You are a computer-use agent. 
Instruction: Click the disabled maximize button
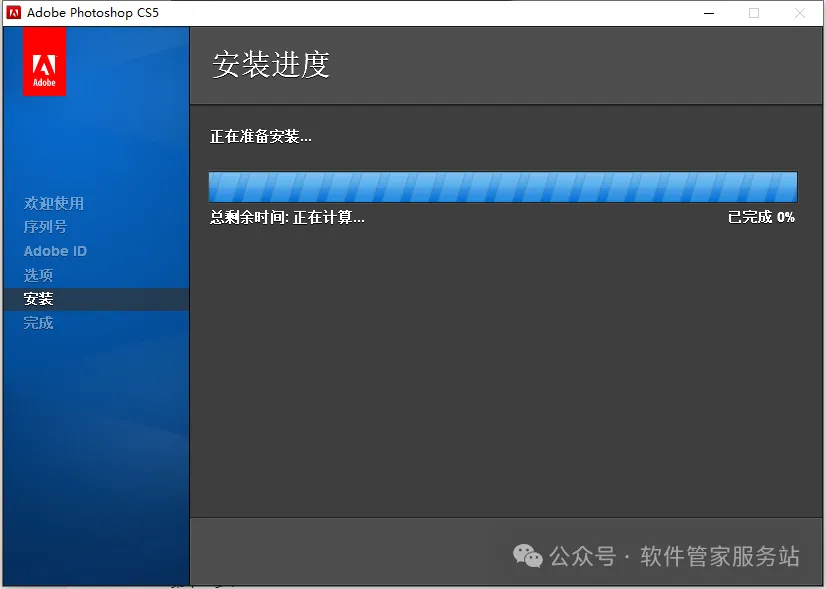click(754, 13)
